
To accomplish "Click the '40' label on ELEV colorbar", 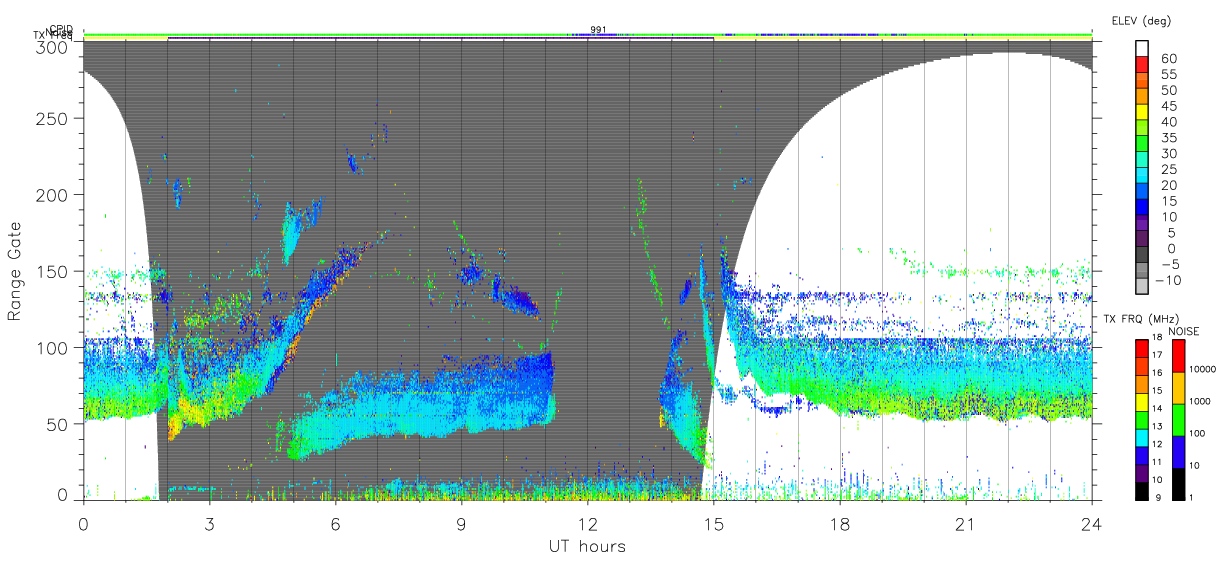I will tap(1169, 122).
